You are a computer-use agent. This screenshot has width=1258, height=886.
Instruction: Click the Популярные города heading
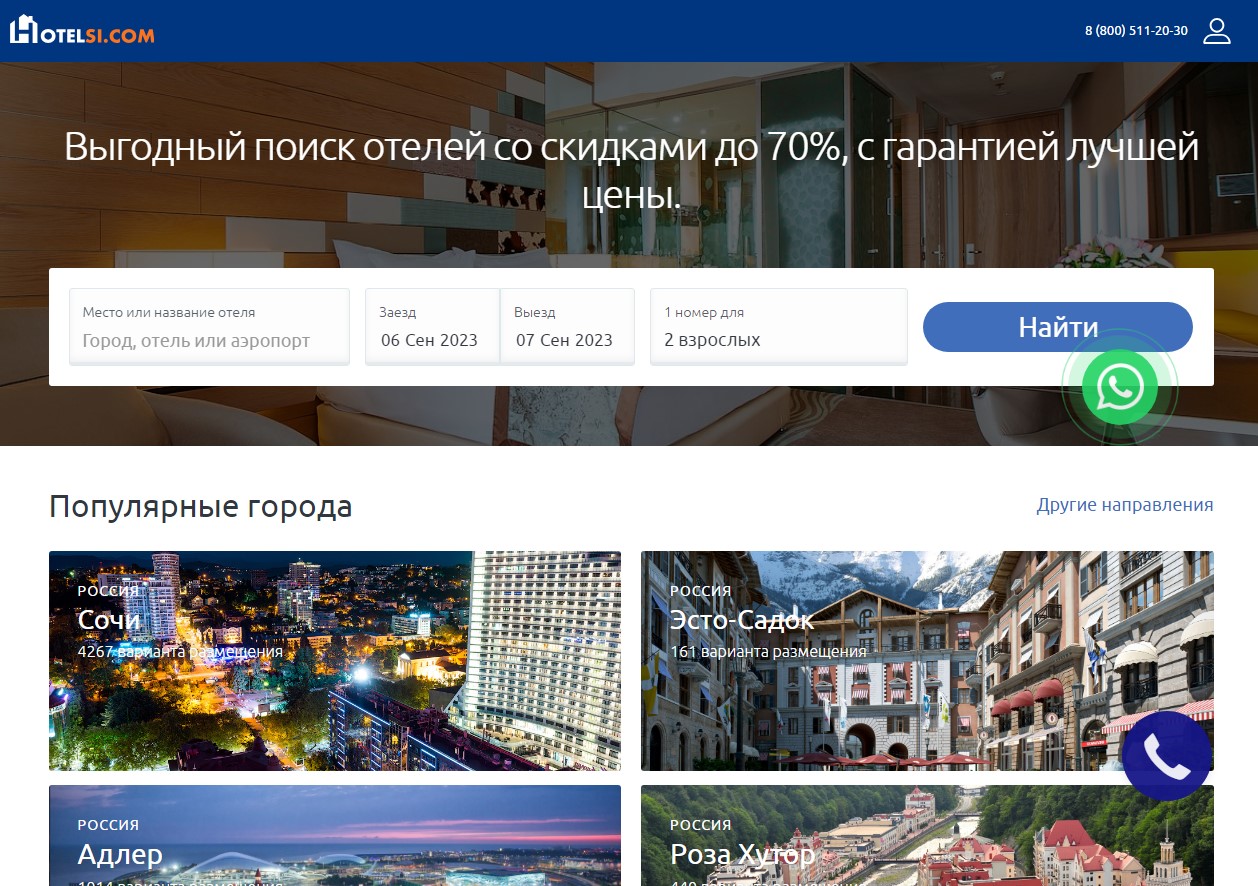pyautogui.click(x=201, y=507)
